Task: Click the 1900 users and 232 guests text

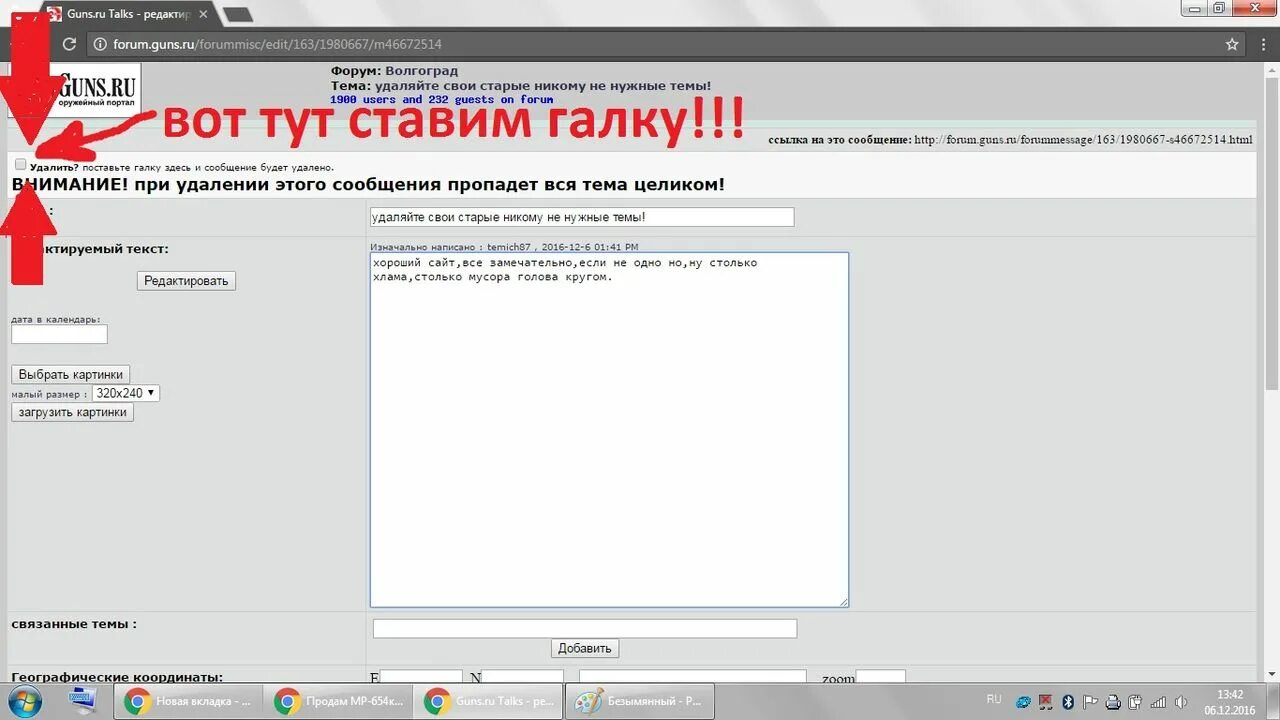Action: pyautogui.click(x=442, y=100)
